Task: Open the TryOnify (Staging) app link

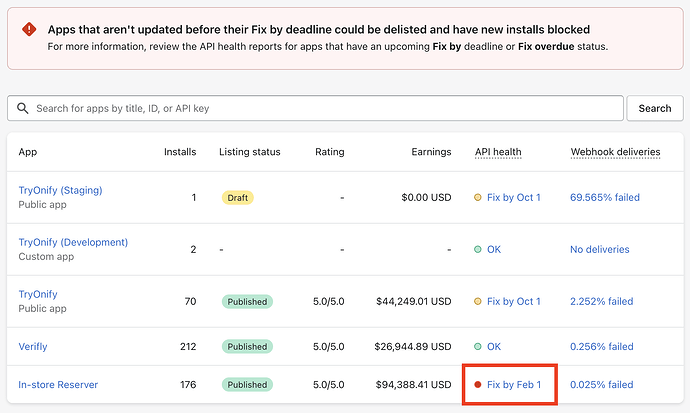Action: coord(60,190)
